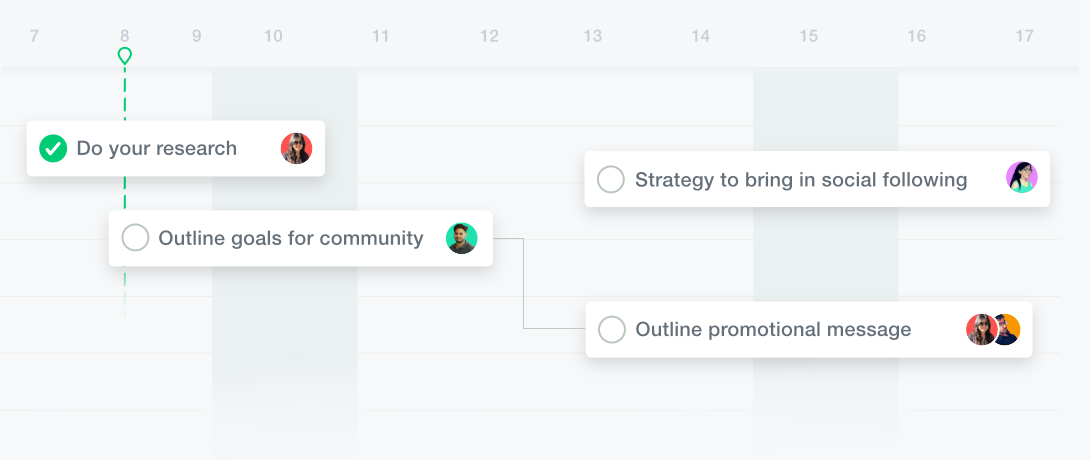Click avatar on Strategy to bring in social following
1090x460 pixels.
point(1021,178)
